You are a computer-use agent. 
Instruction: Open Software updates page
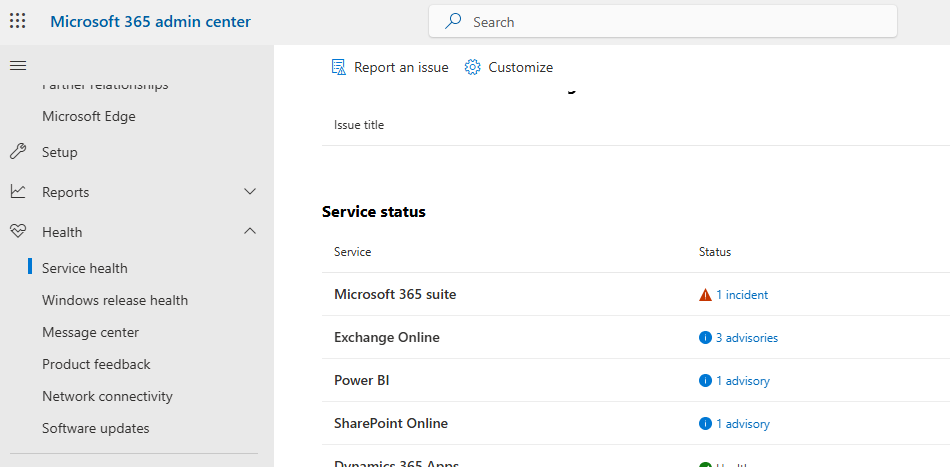[96, 429]
